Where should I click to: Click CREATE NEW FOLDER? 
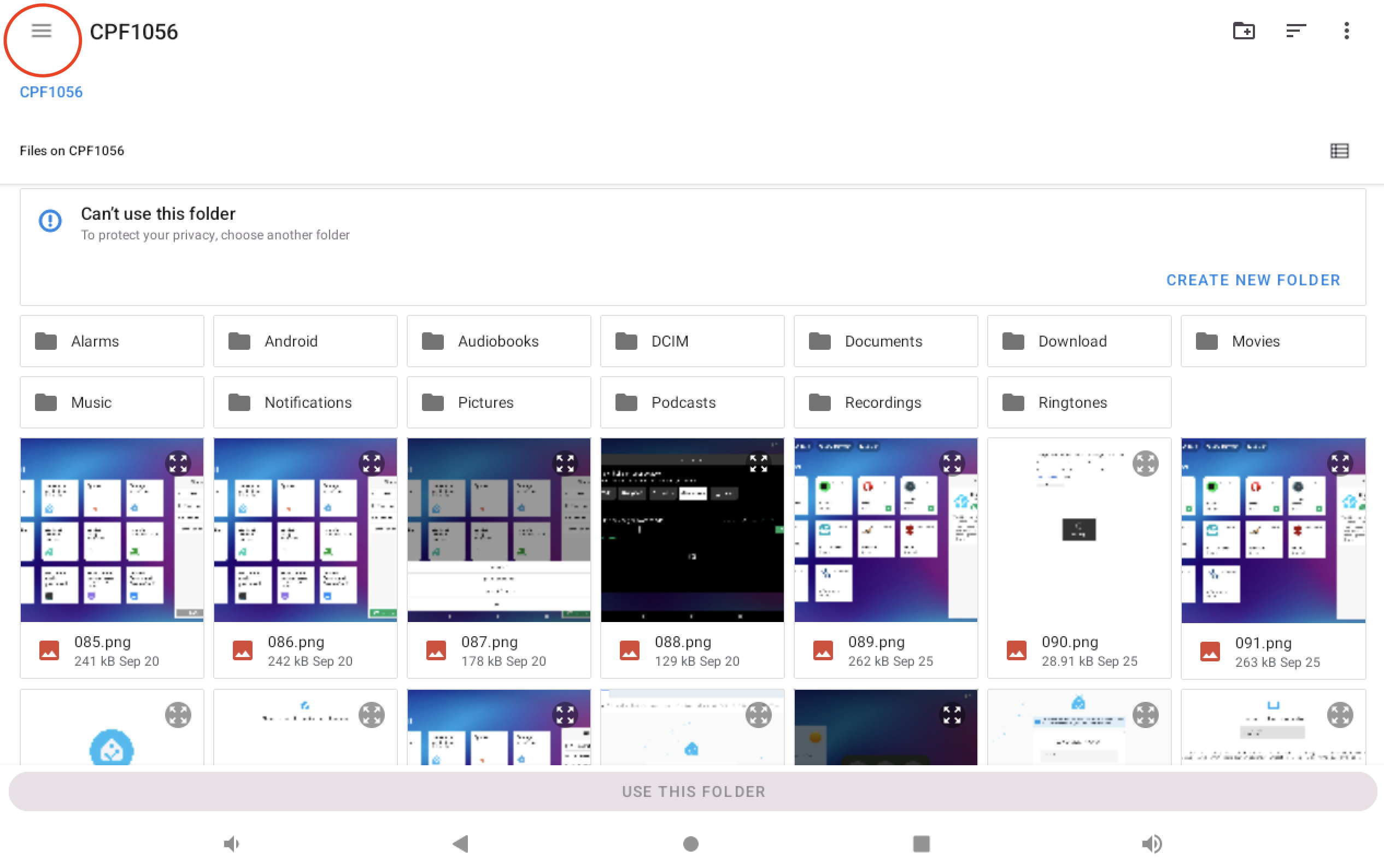[1253, 280]
